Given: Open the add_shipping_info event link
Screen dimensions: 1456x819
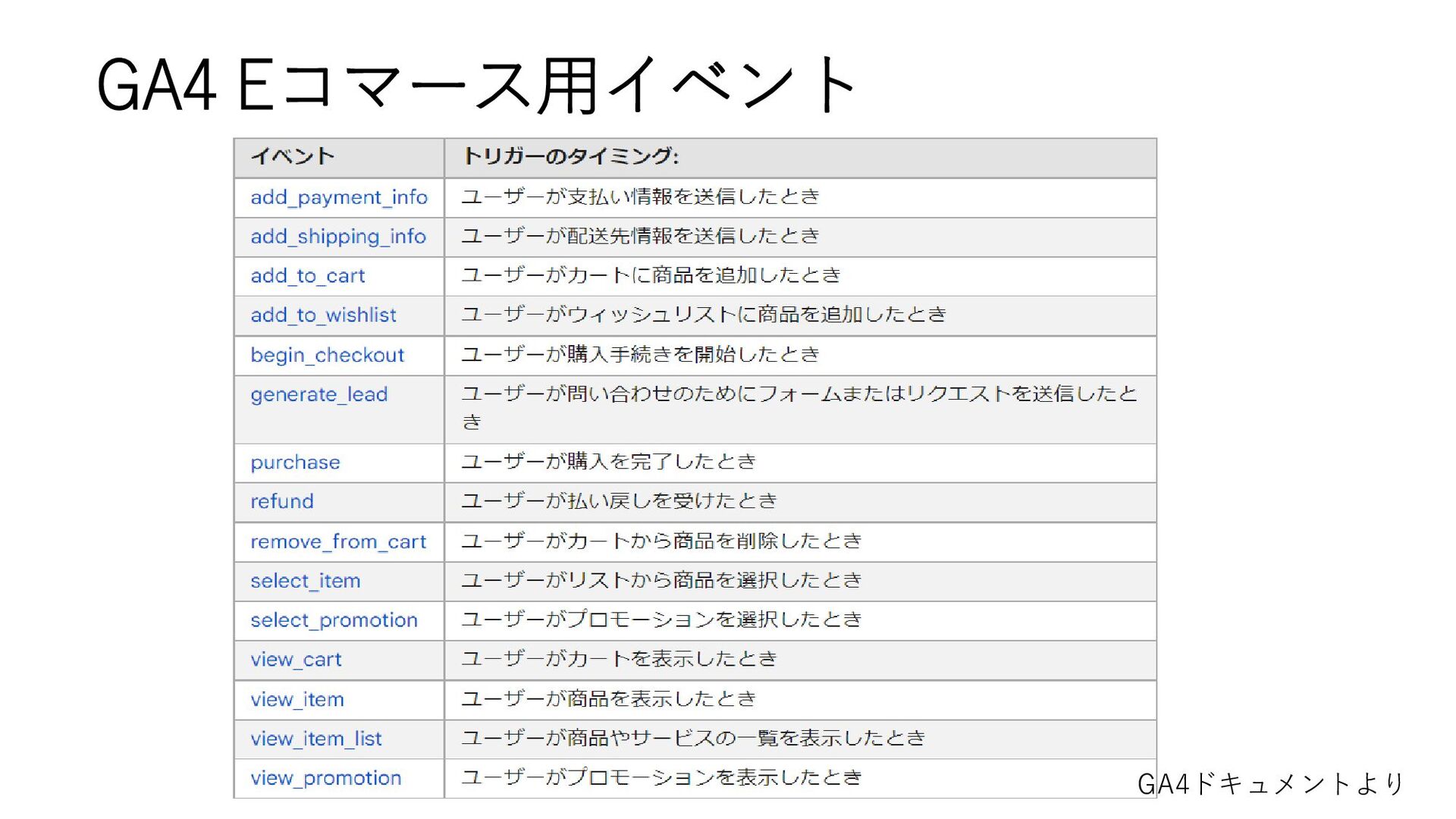Looking at the screenshot, I should (338, 237).
